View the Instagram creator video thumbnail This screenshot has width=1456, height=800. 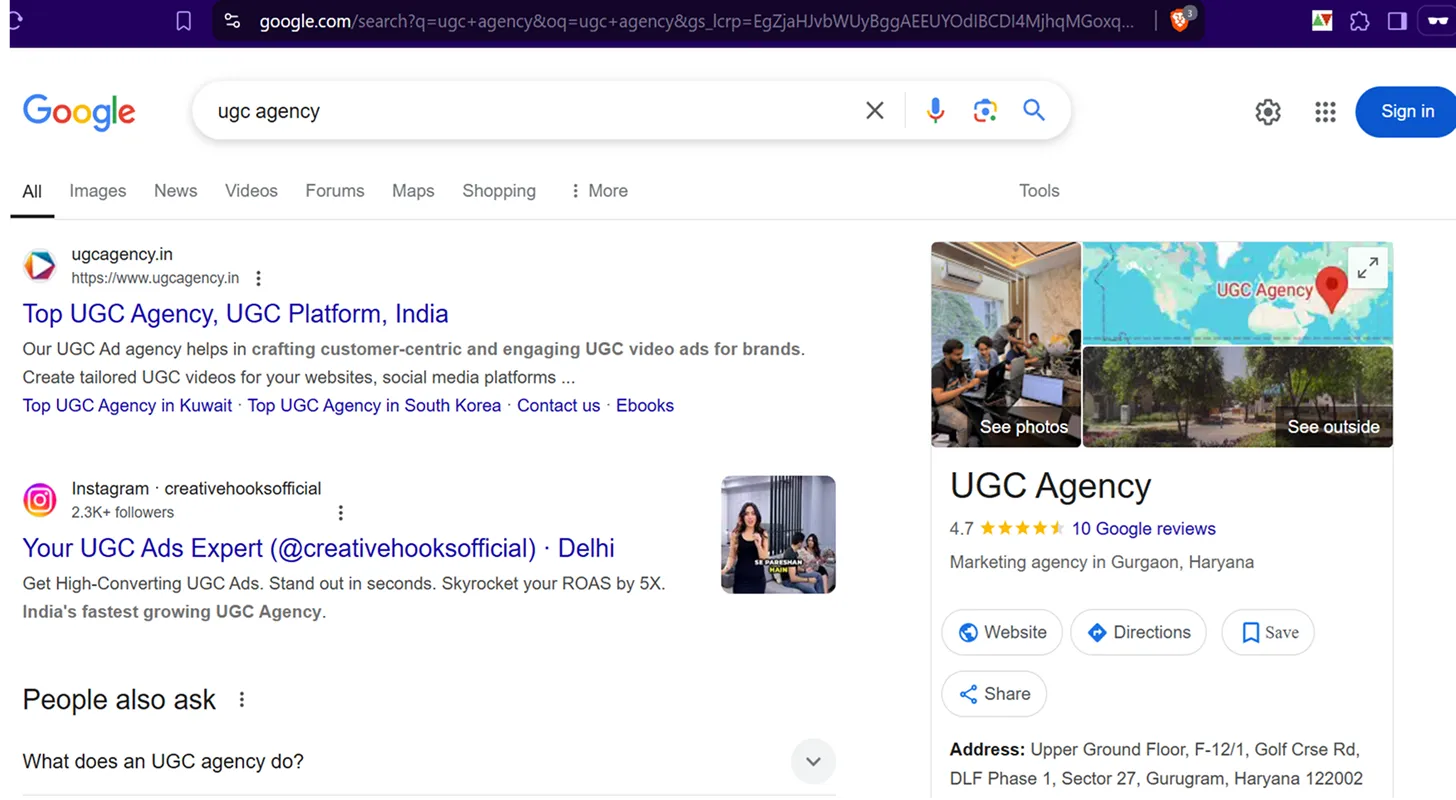coord(777,533)
